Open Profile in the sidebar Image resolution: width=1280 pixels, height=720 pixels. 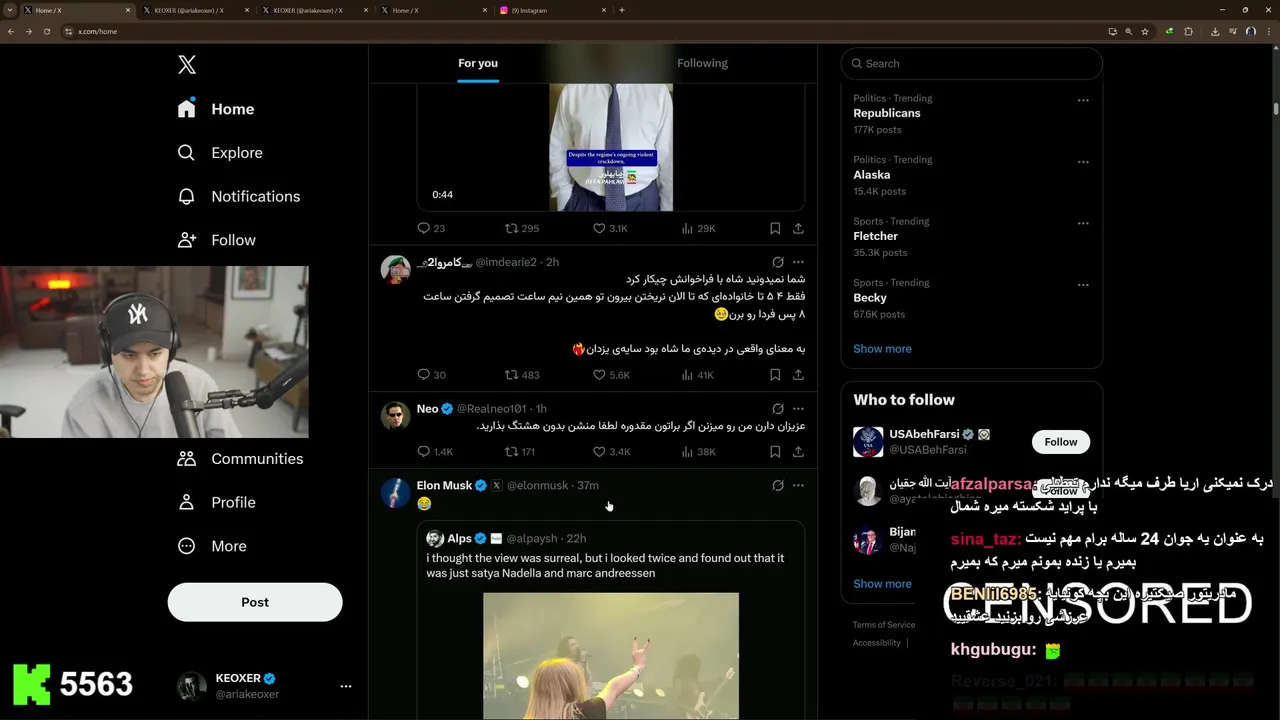tap(216, 503)
